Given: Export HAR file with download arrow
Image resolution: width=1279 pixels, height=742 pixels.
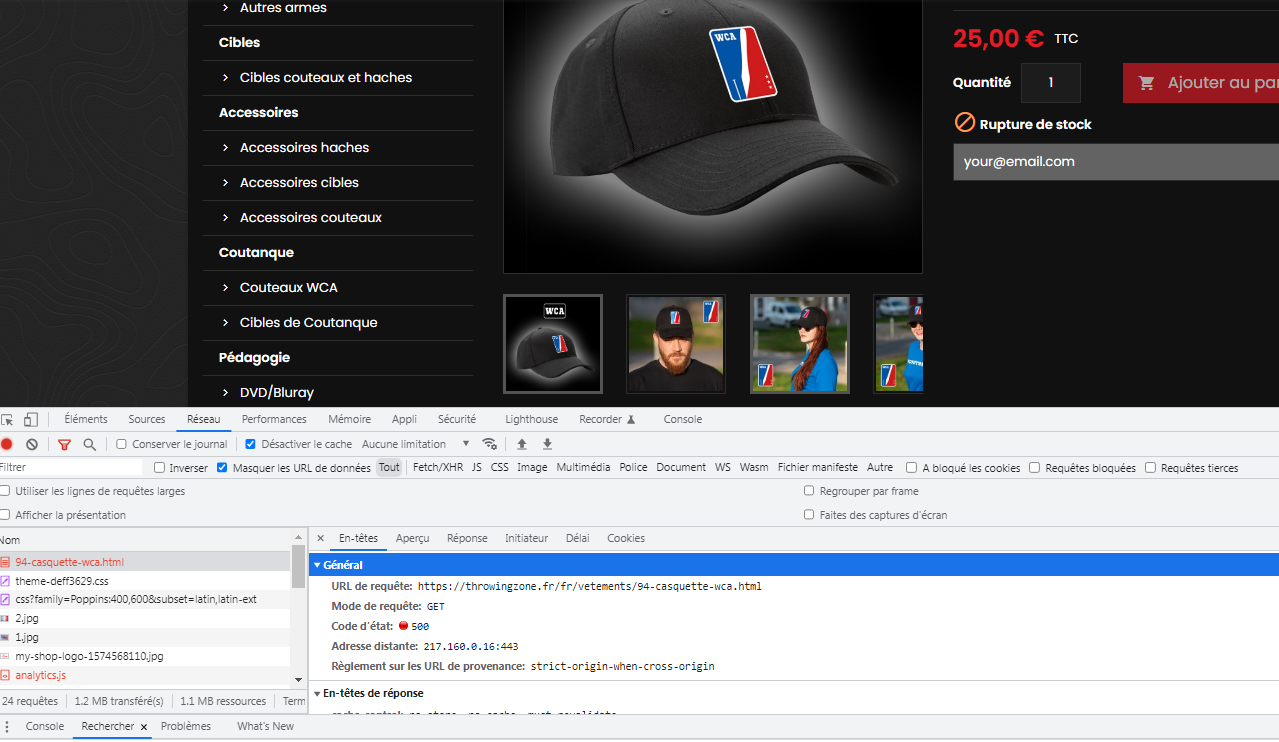Looking at the screenshot, I should tap(547, 444).
